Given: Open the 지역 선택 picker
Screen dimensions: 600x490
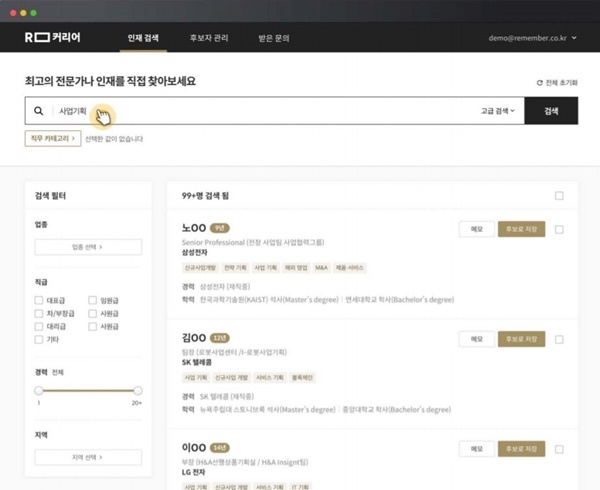Looking at the screenshot, I should point(88,457).
